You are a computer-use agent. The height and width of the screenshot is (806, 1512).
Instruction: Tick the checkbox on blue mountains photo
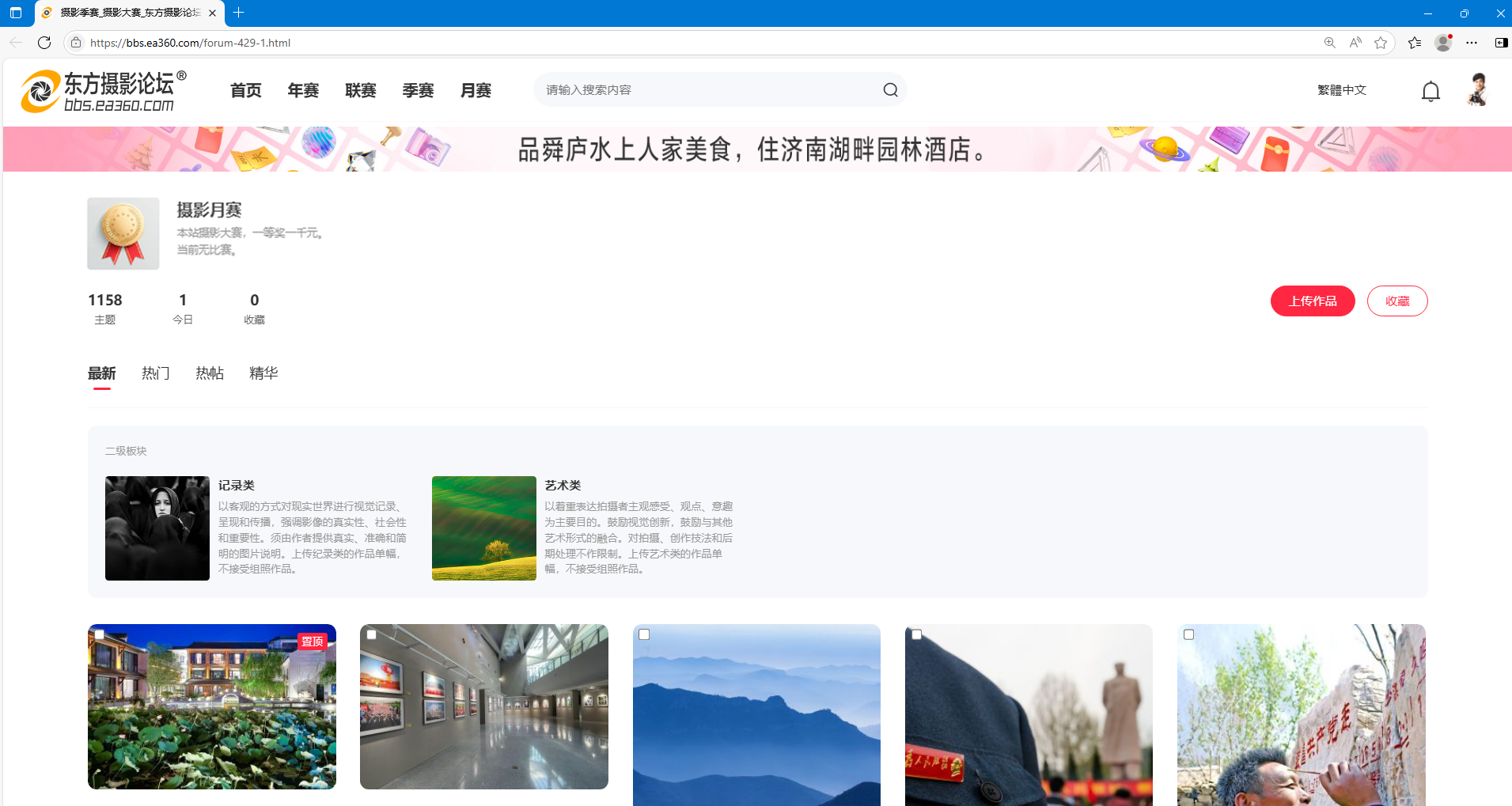644,634
